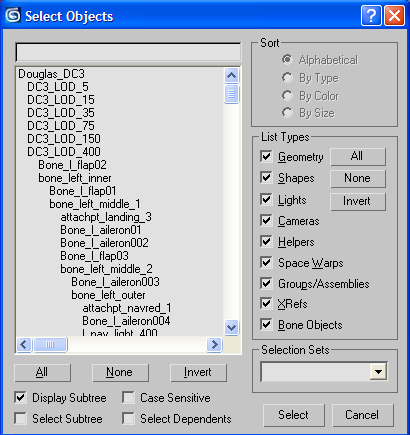The image size is (410, 435).
Task: Click the horizontal scrollbar thumb
Action: coord(50,345)
